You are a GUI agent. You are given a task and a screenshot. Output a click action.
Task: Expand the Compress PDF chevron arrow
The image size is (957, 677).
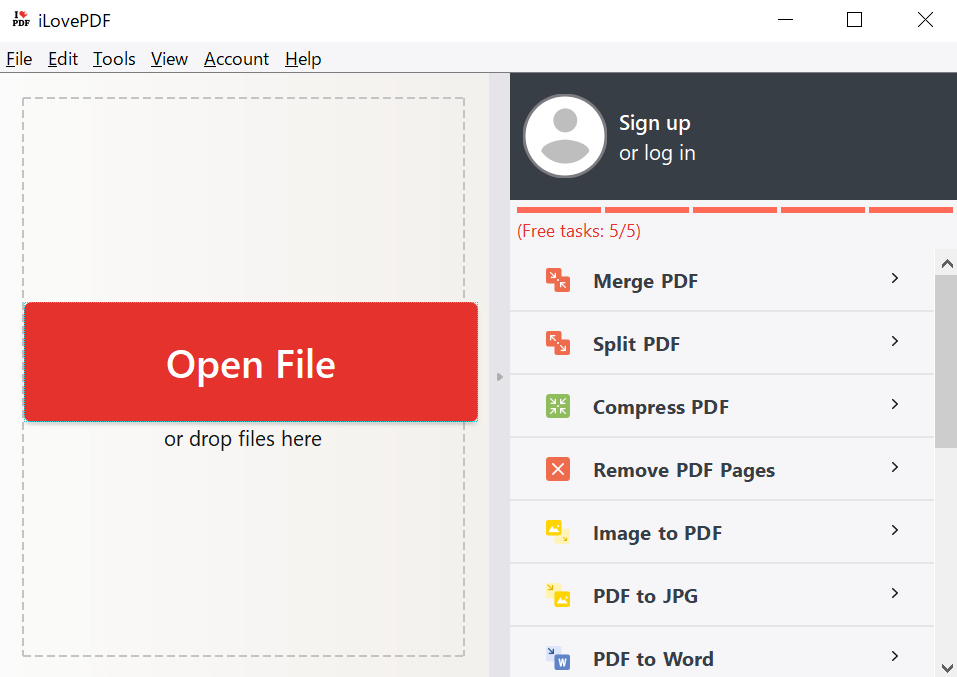pyautogui.click(x=895, y=405)
